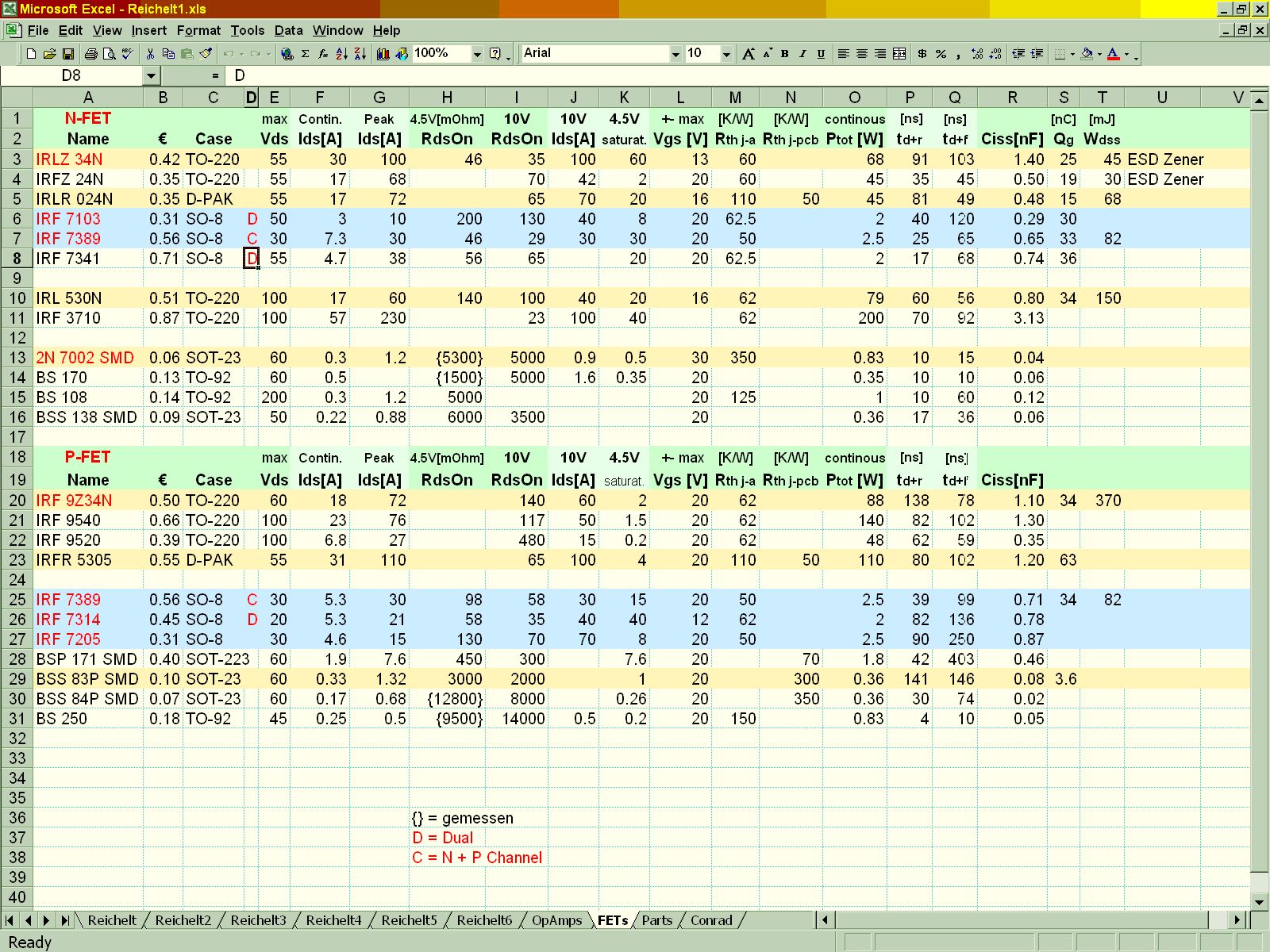Open the Chart Wizard

[383, 54]
